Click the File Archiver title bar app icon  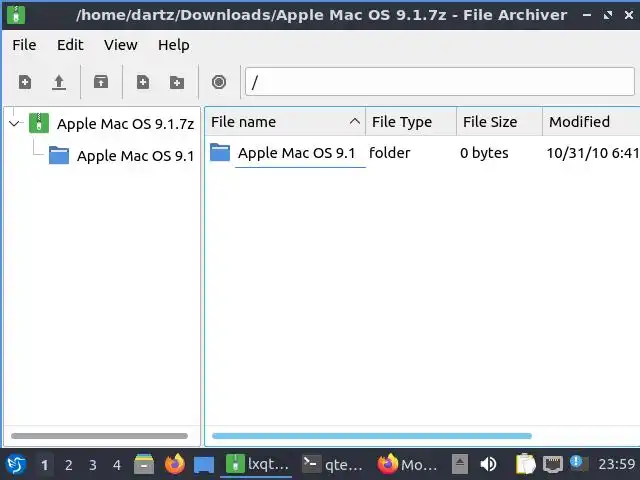pyautogui.click(x=16, y=15)
